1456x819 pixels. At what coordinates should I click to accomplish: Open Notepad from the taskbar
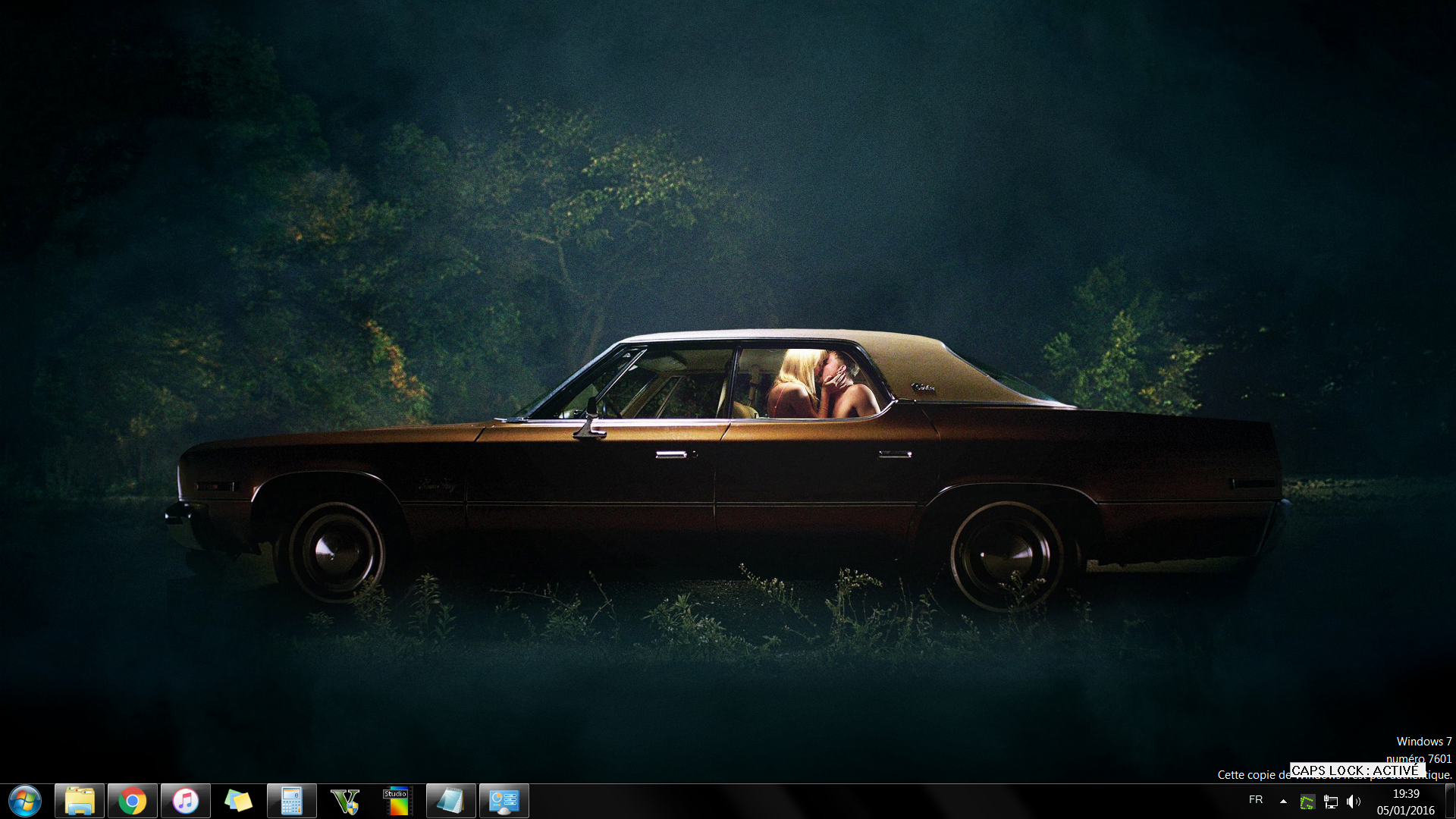[x=450, y=801]
